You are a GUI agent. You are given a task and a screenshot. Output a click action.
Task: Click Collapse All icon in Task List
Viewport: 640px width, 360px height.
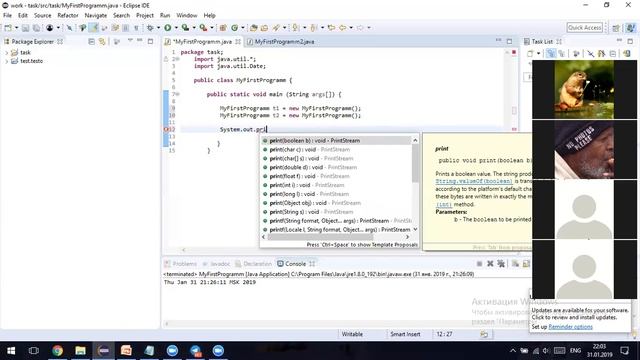pyautogui.click(x=613, y=53)
